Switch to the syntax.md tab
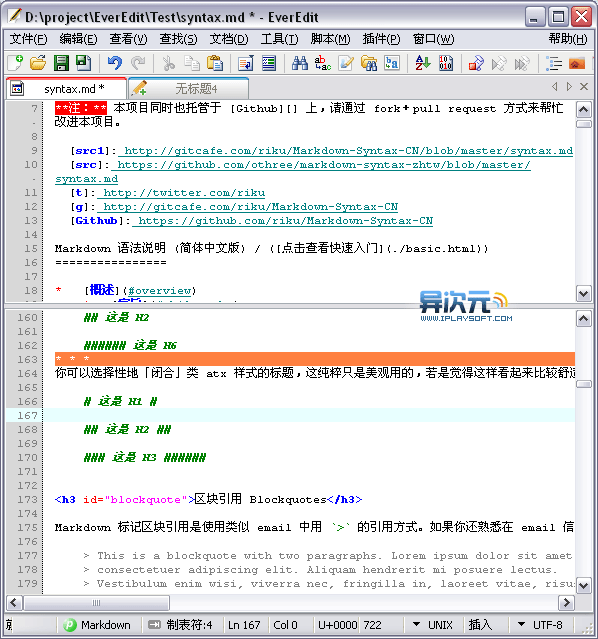 click(66, 88)
